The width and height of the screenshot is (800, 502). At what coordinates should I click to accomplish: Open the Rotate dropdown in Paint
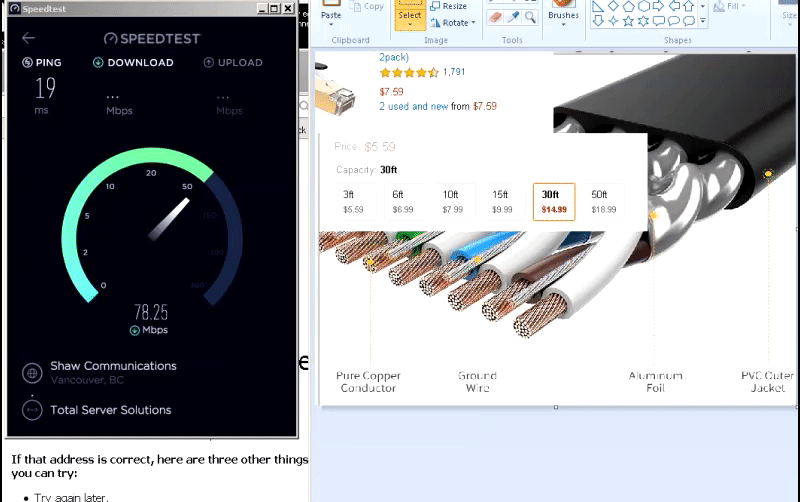click(x=453, y=22)
